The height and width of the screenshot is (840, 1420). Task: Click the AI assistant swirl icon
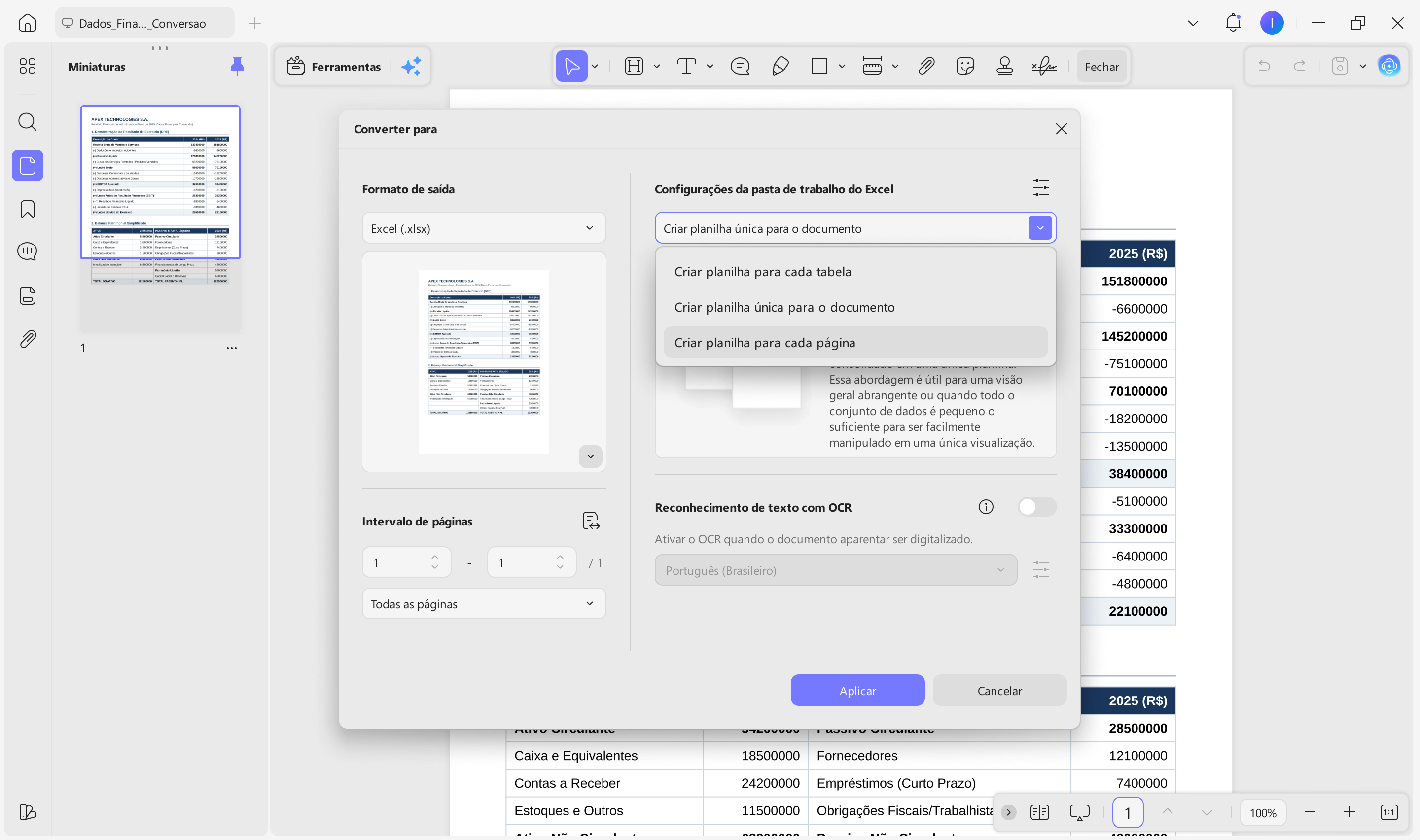click(1389, 66)
